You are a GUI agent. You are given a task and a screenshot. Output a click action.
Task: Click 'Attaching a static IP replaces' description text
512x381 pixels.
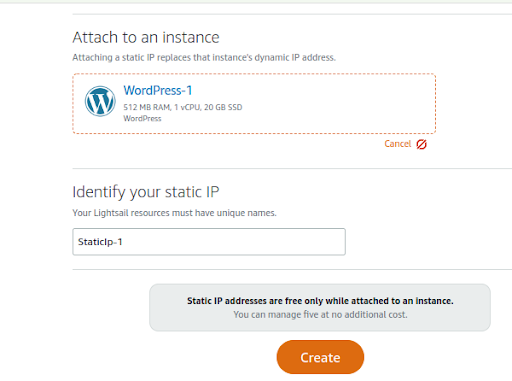[x=204, y=58]
